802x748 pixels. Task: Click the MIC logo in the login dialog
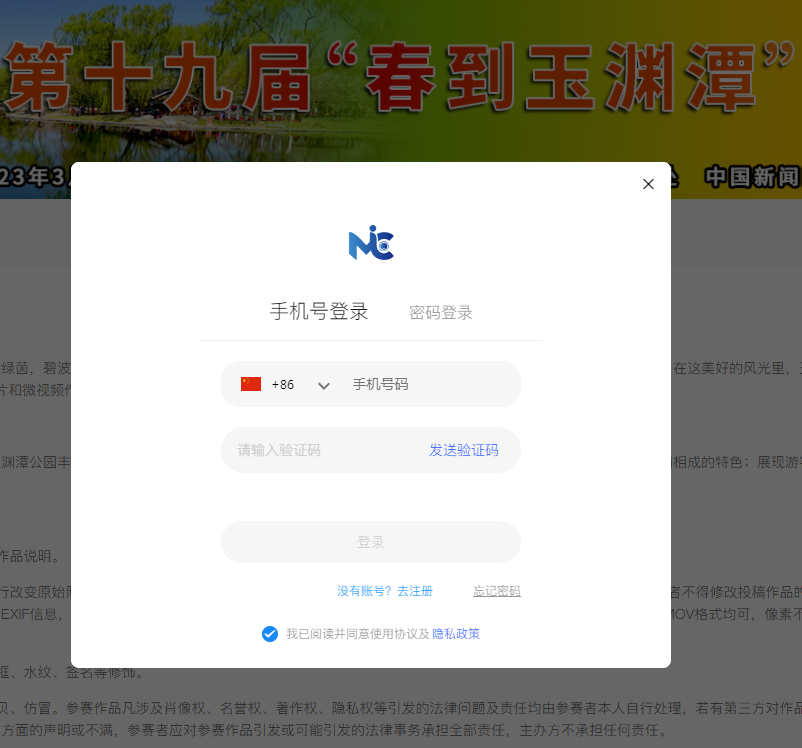[371, 243]
